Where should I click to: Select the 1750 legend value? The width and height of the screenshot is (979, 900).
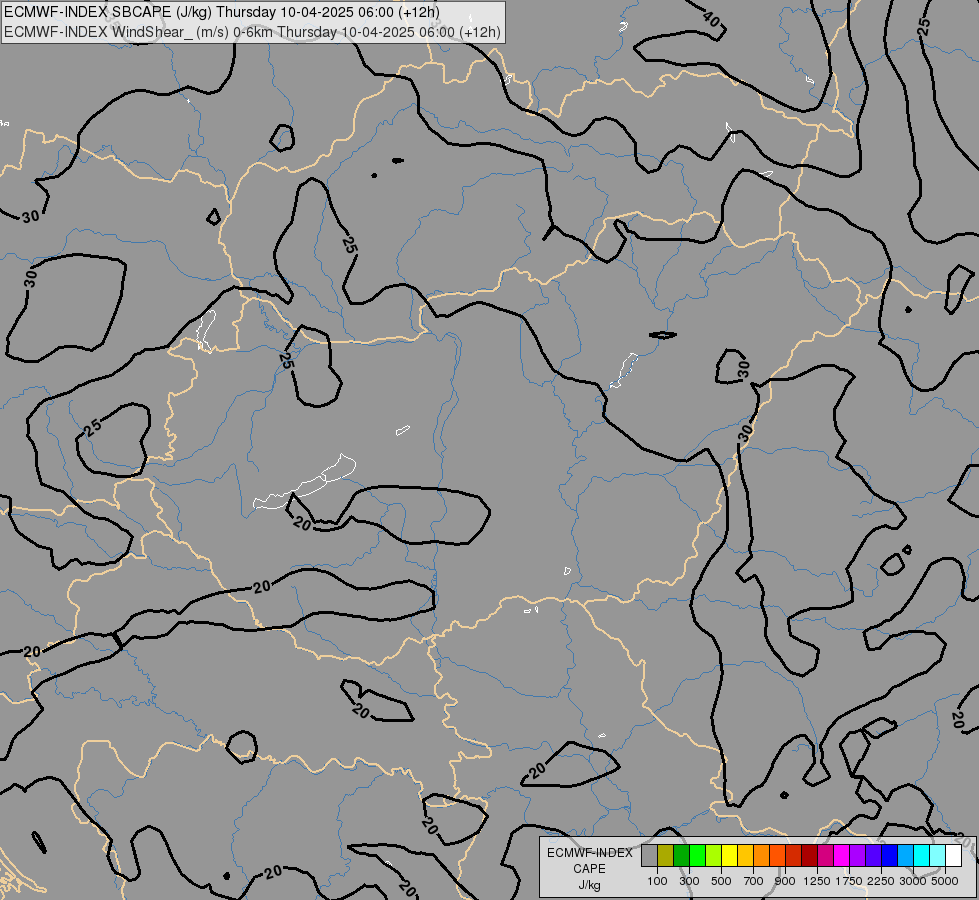click(849, 881)
